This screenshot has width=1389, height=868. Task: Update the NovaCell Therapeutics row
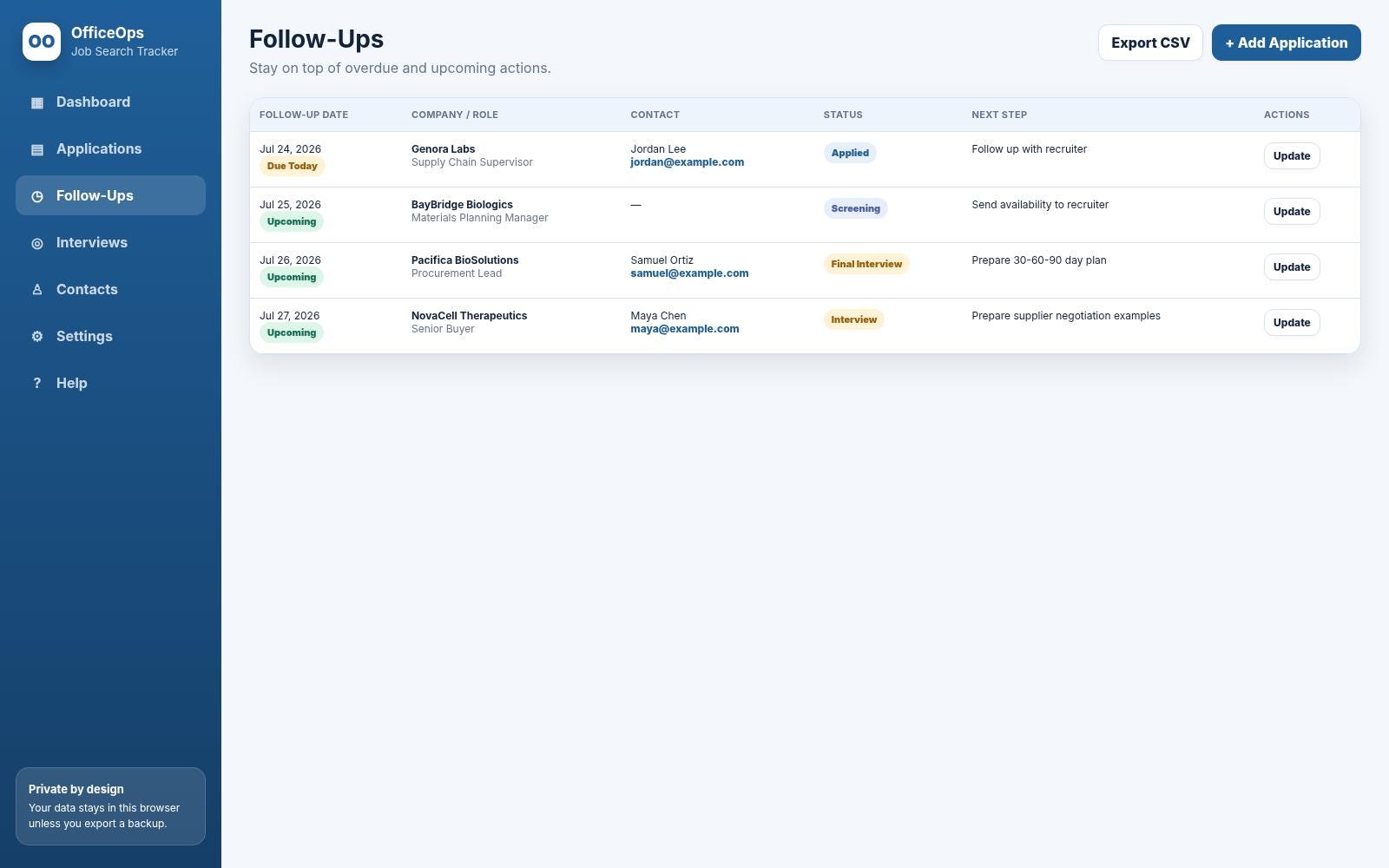(x=1292, y=323)
